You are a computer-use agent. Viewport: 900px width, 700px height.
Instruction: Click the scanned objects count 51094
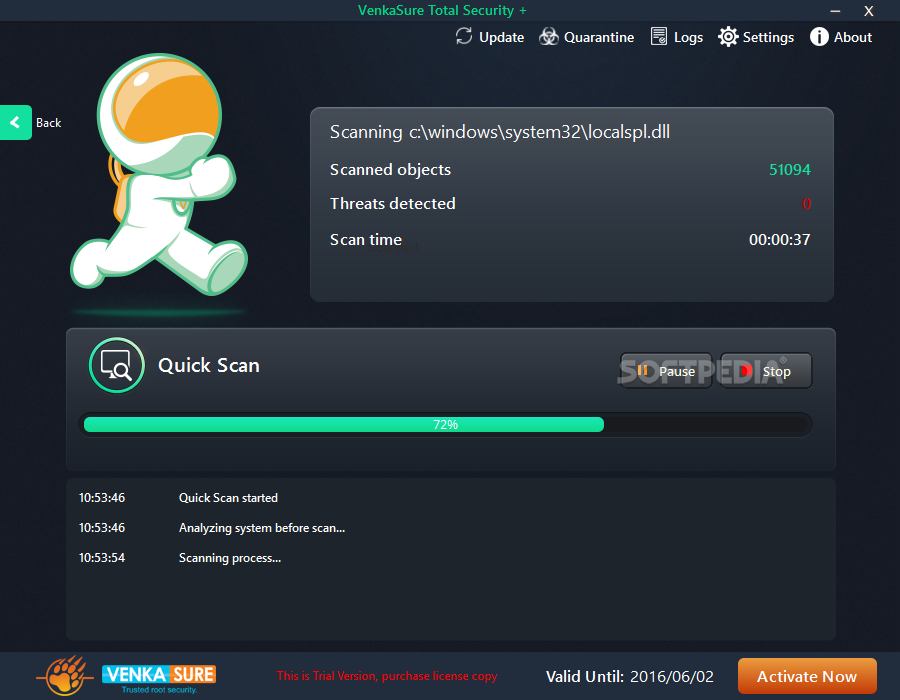click(x=790, y=170)
